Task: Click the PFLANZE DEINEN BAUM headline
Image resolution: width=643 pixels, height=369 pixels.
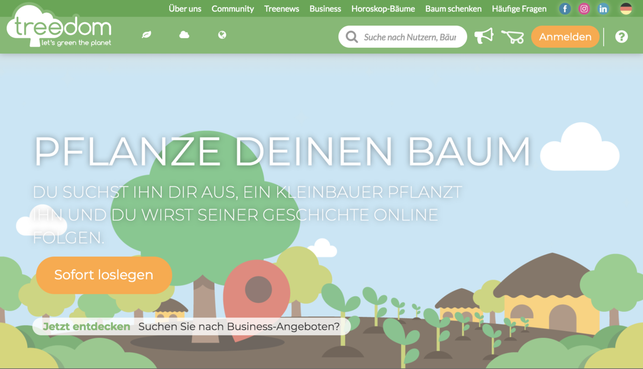Action: pyautogui.click(x=283, y=151)
